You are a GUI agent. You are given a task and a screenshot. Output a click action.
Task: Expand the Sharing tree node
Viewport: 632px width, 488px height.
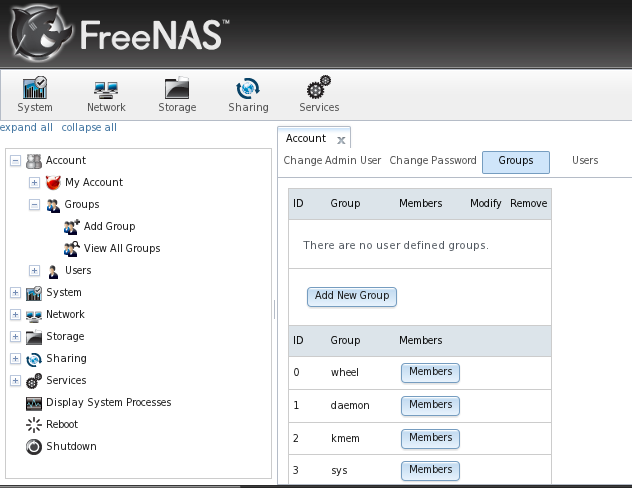click(15, 358)
